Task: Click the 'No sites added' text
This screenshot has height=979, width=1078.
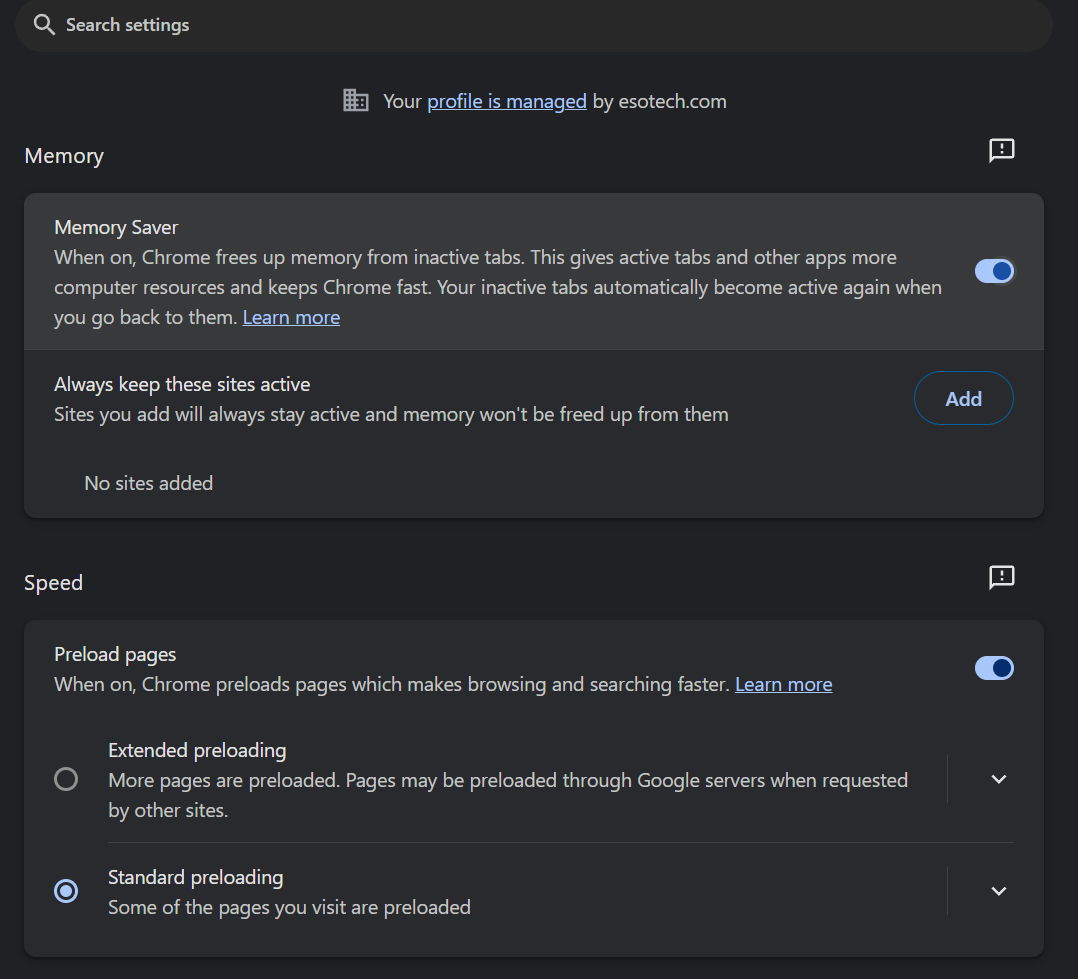Action: 148,483
